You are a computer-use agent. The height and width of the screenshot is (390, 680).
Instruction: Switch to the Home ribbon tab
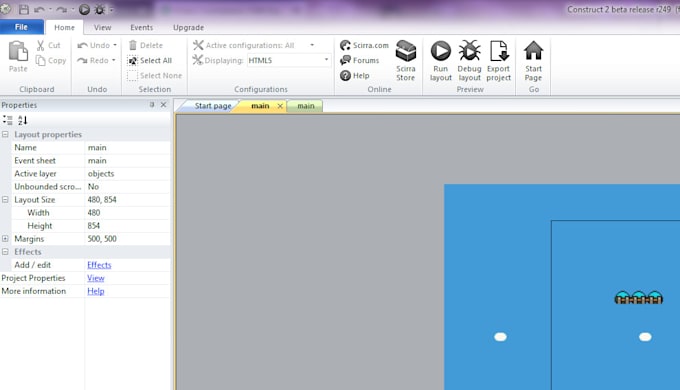click(64, 27)
